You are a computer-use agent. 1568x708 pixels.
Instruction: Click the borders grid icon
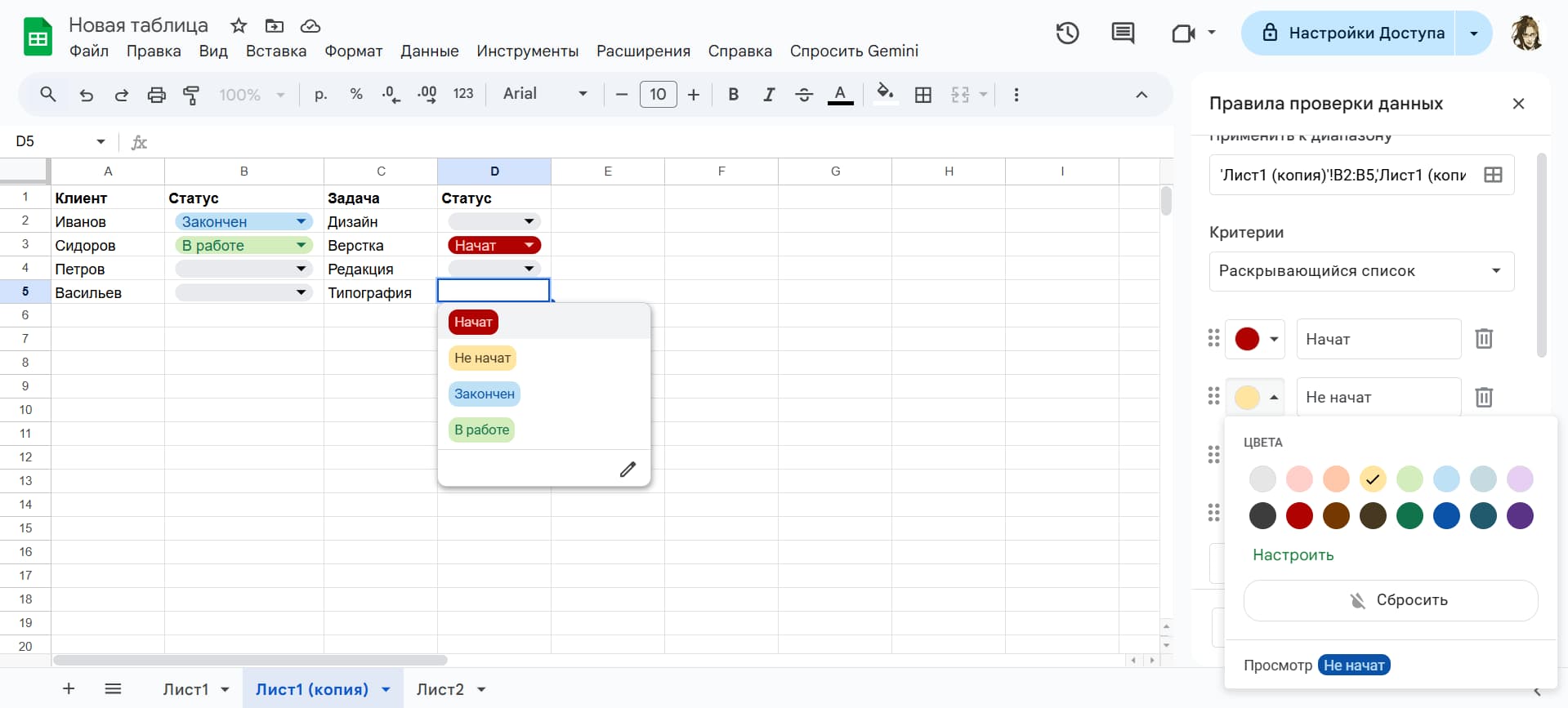[x=923, y=95]
